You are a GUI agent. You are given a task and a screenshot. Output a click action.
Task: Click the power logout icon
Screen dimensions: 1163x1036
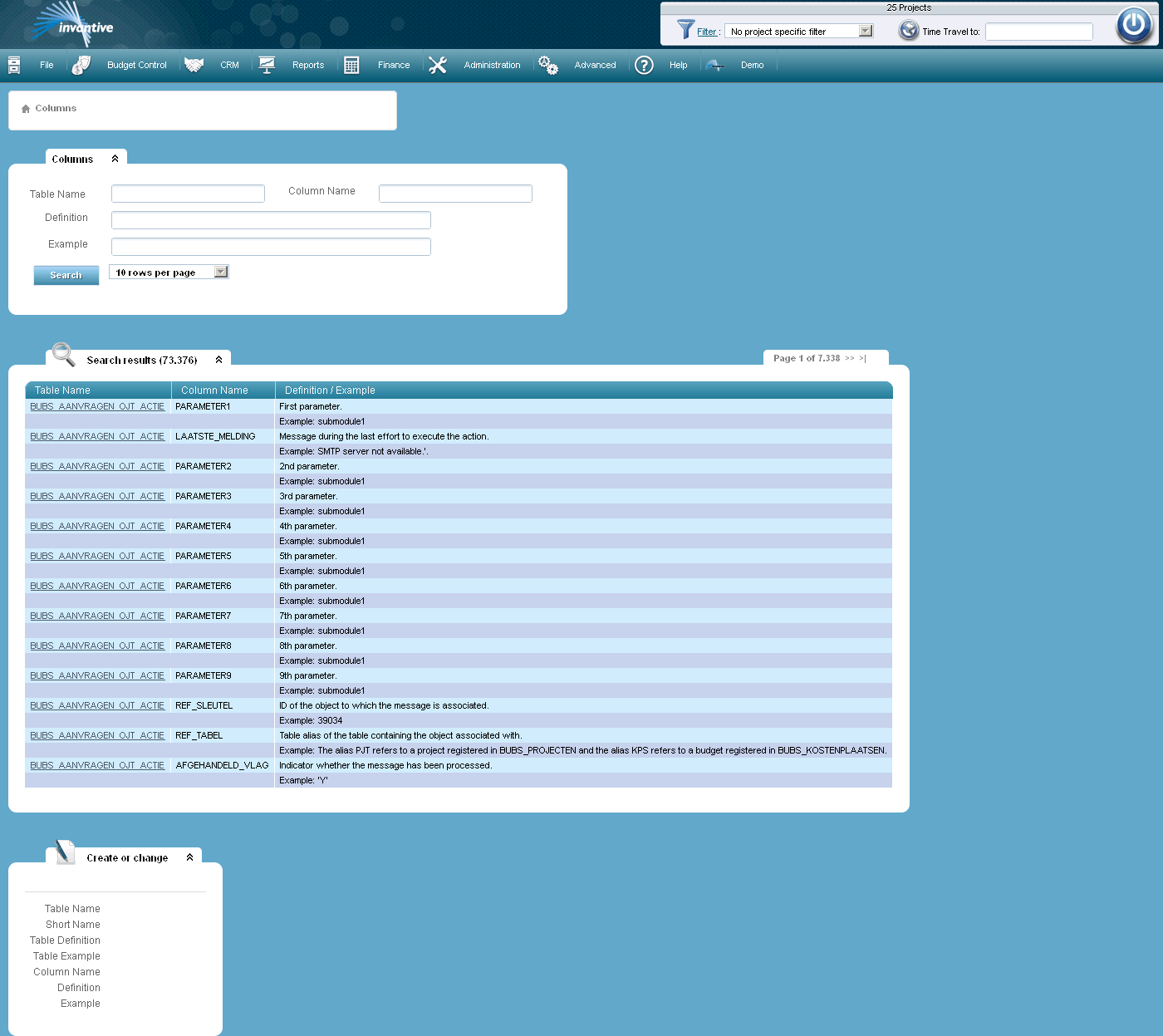click(x=1134, y=25)
